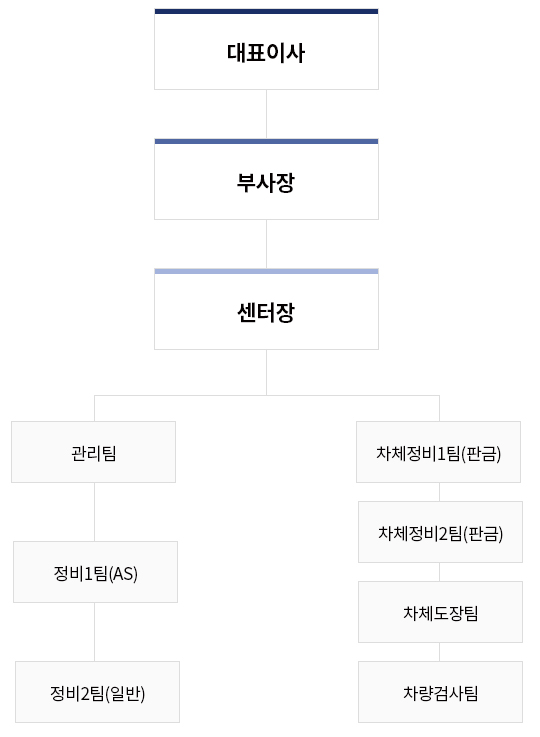Click the vertical line directly below 센터장 box
Screen dimensions: 540x737
click(x=266, y=372)
